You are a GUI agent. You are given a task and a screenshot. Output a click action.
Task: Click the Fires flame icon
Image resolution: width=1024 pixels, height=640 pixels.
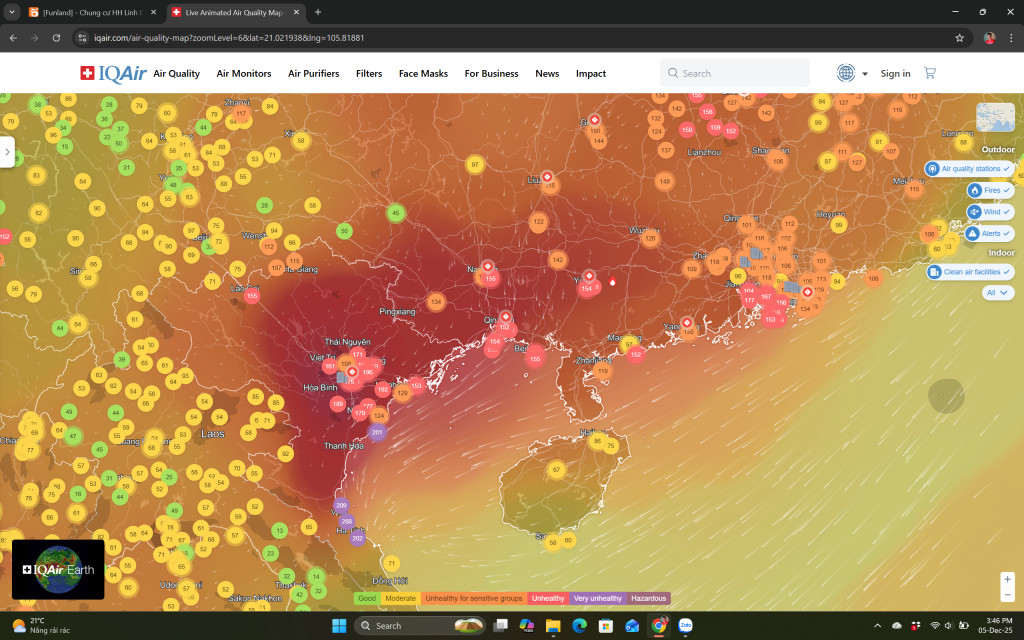tap(974, 190)
